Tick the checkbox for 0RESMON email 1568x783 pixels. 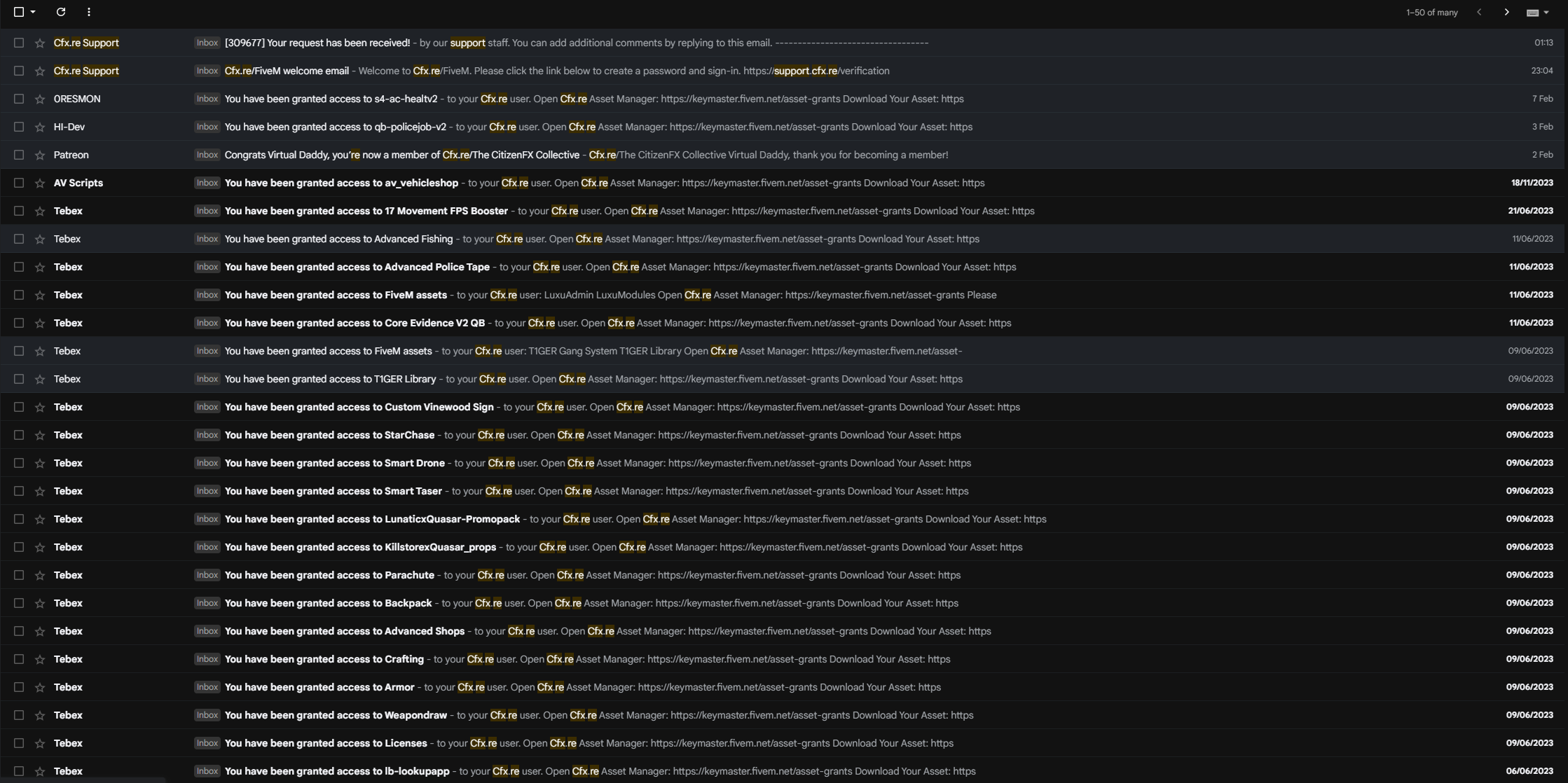pyautogui.click(x=19, y=99)
